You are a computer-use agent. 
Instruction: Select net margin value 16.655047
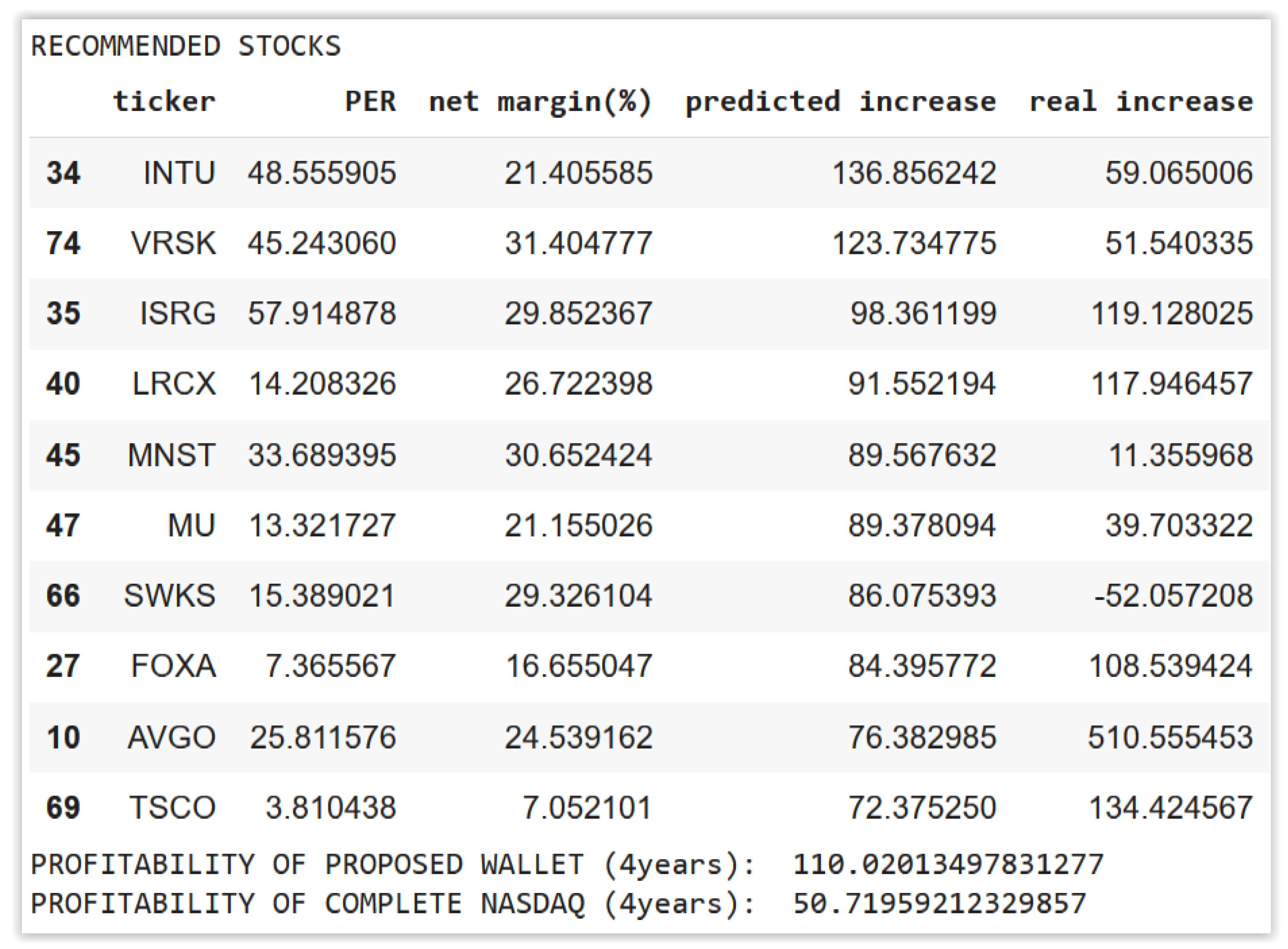pyautogui.click(x=579, y=666)
